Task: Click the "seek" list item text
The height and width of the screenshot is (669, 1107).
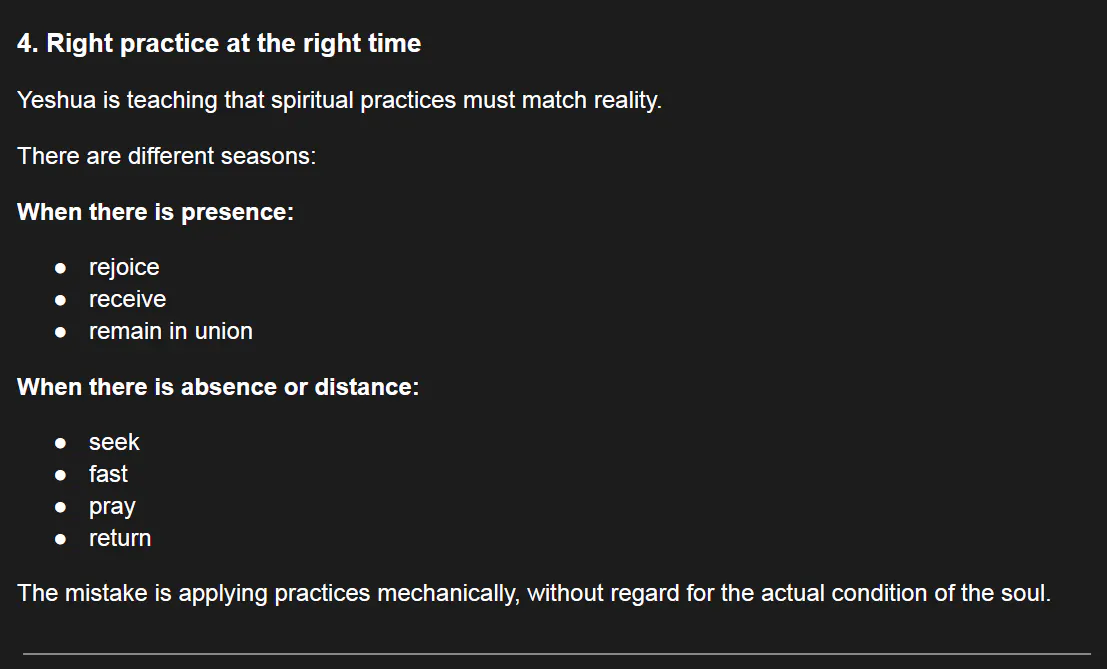Action: pyautogui.click(x=114, y=442)
